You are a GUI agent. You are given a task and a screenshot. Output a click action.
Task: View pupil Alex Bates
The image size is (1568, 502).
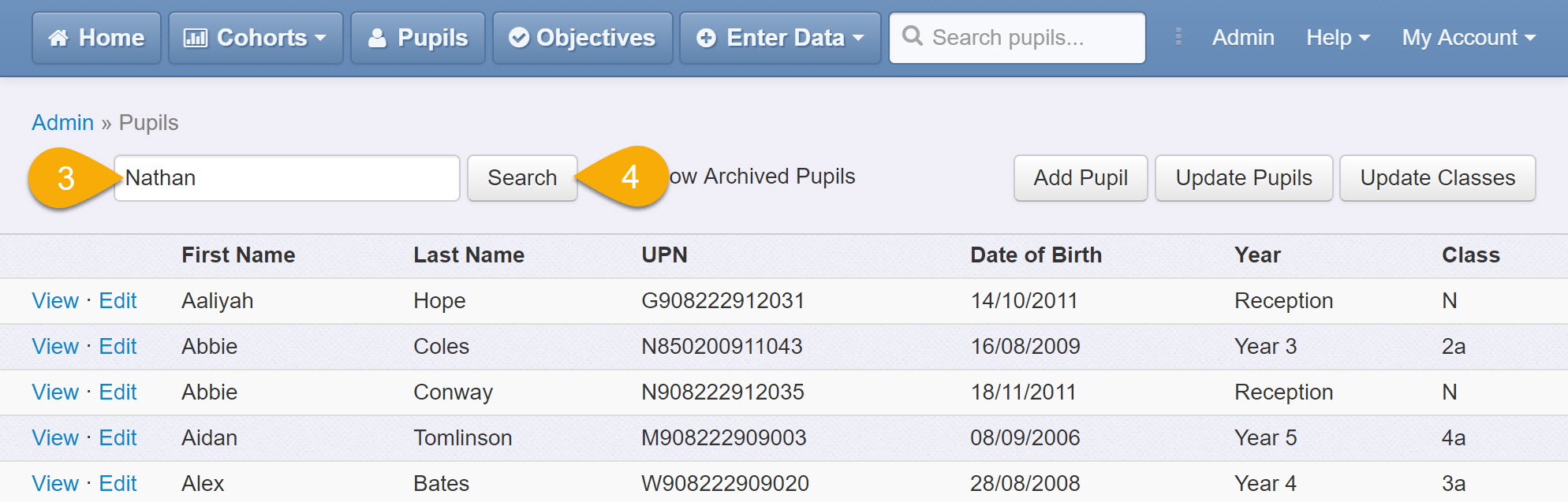tap(55, 484)
